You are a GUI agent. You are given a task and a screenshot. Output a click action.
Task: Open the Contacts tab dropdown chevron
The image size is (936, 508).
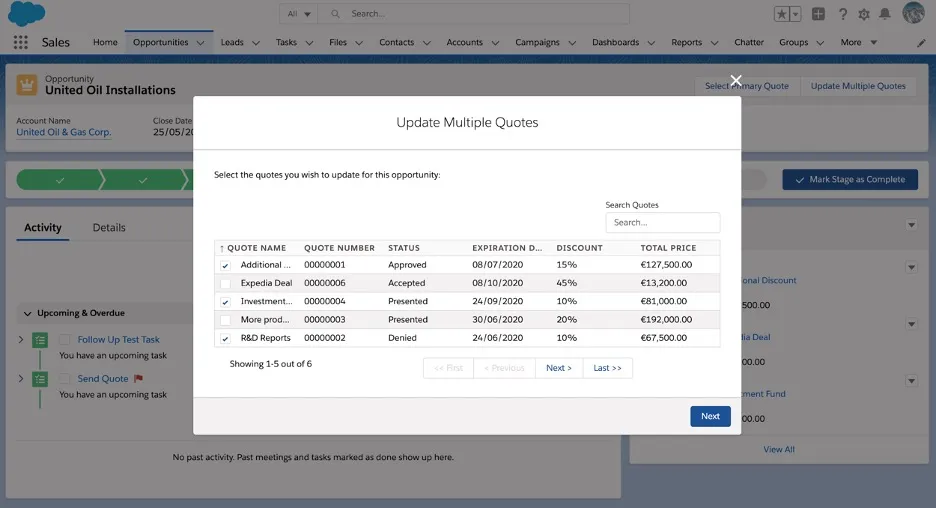(x=426, y=43)
